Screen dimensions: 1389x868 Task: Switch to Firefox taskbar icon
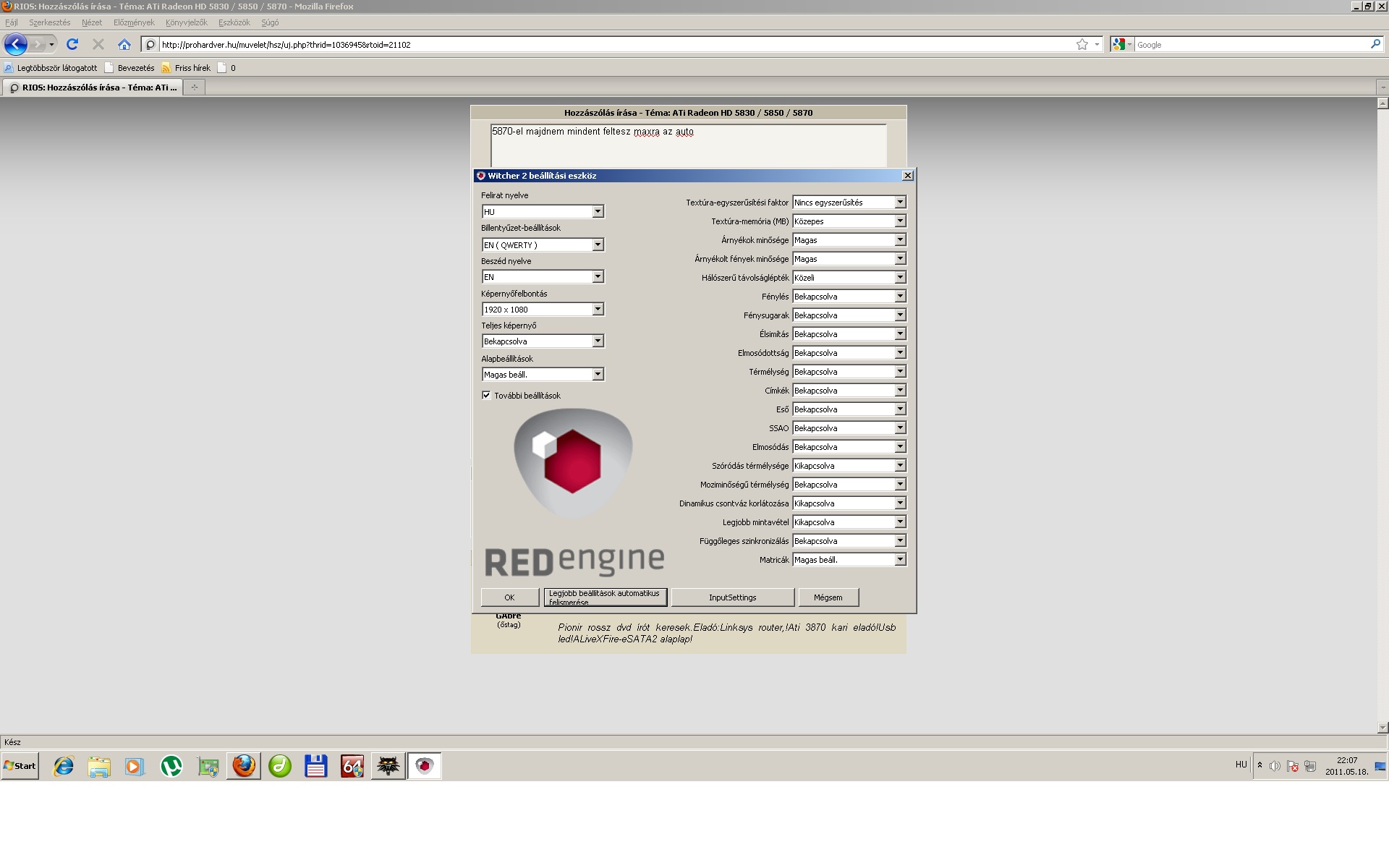[244, 766]
